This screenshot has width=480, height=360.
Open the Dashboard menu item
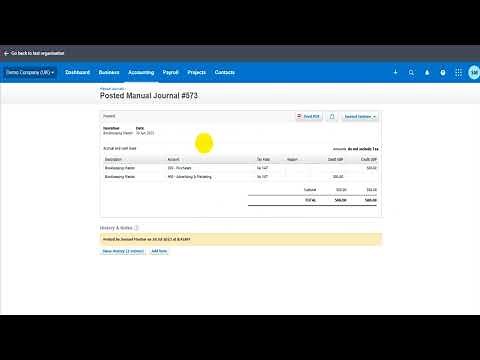click(x=77, y=72)
